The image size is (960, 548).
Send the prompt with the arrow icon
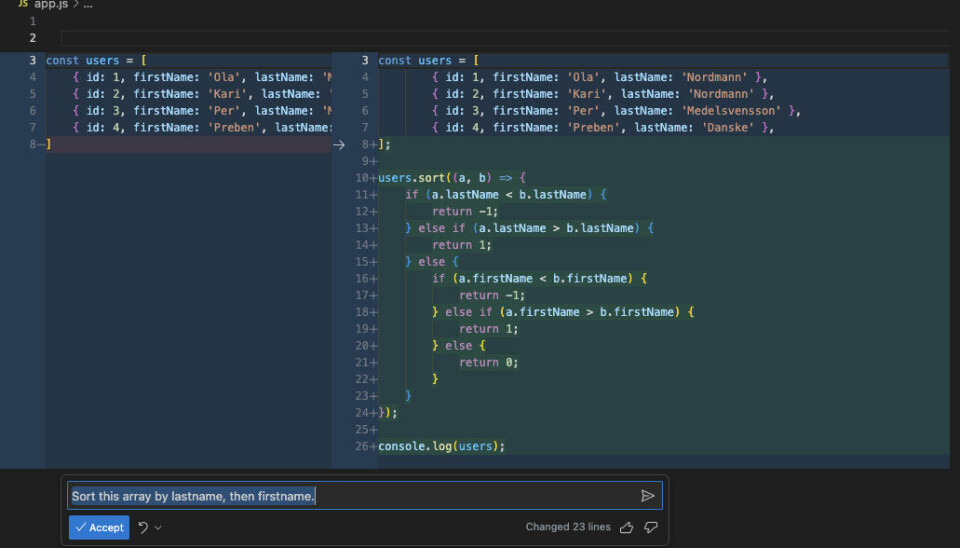647,496
